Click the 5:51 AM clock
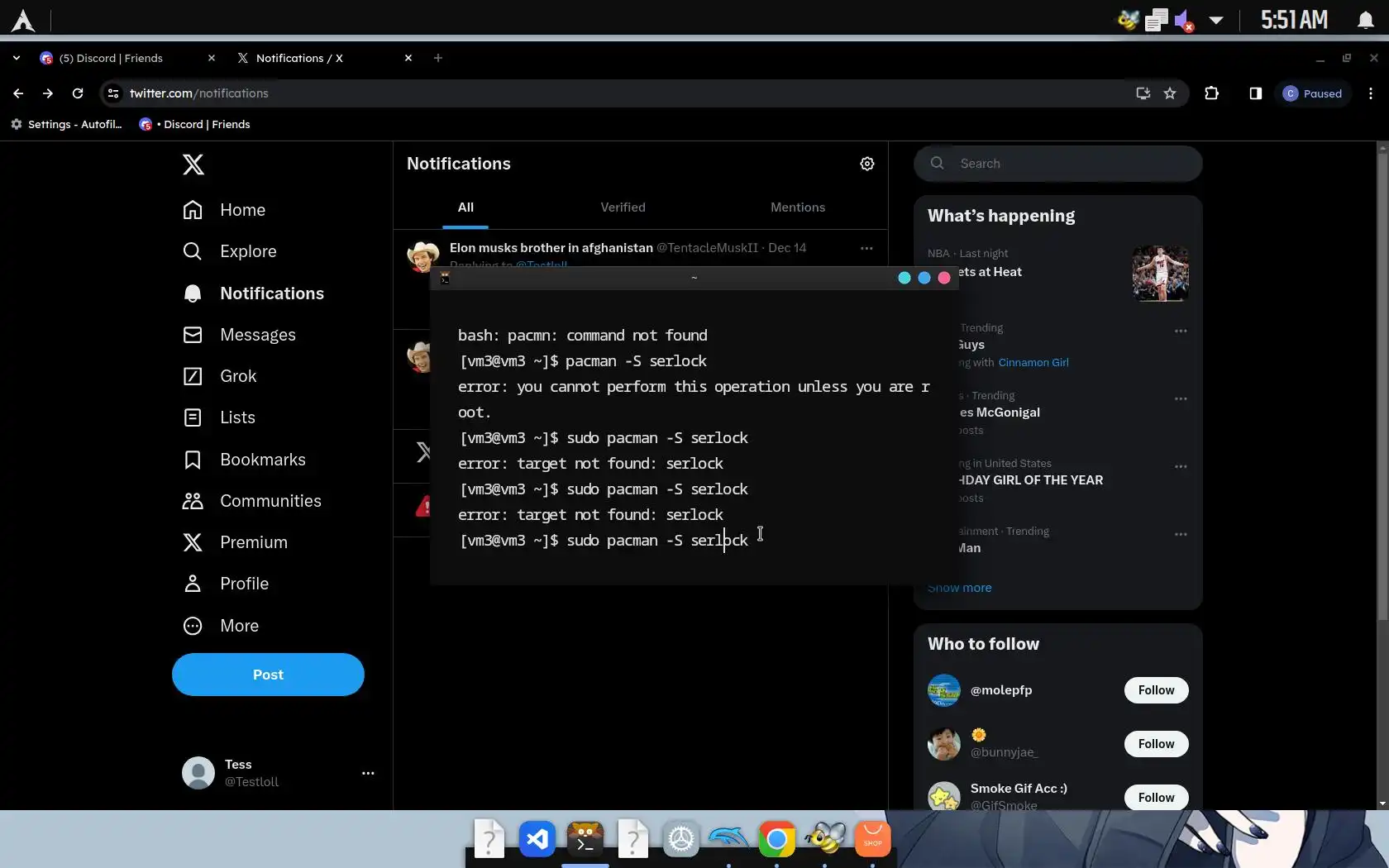Screen dimensions: 1389x868 (x=1295, y=20)
